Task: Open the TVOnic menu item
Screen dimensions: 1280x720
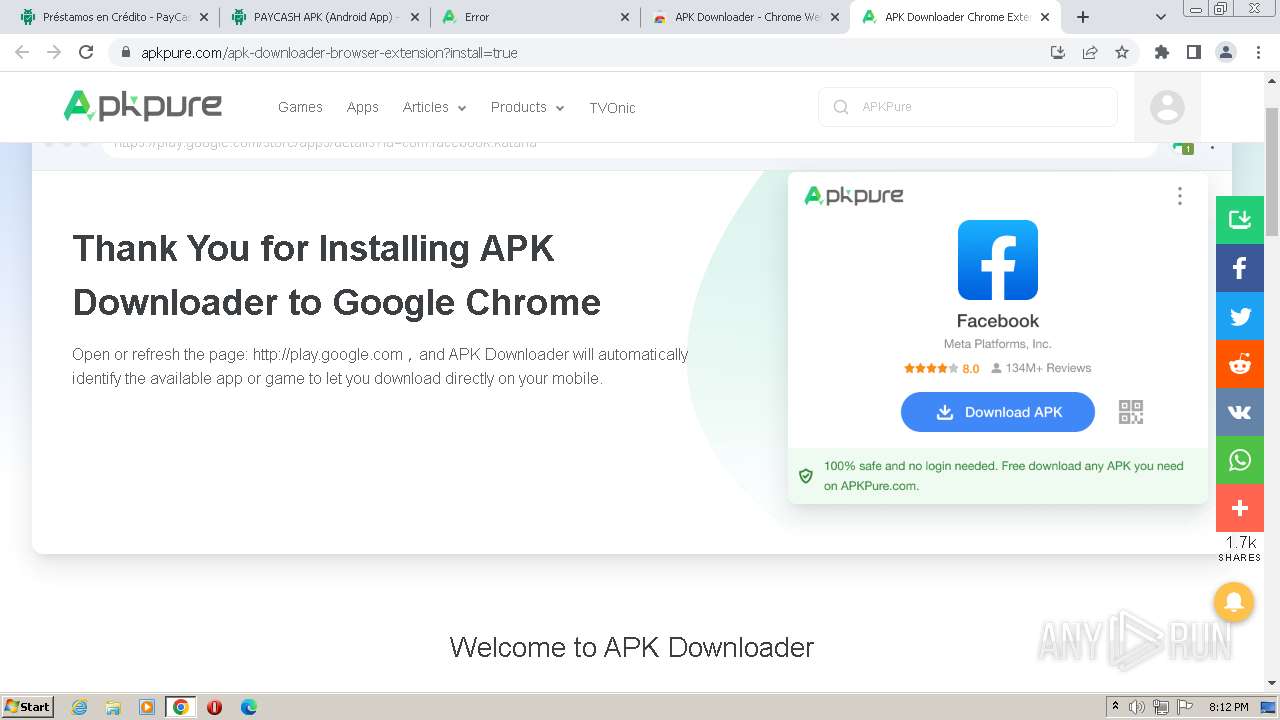Action: click(612, 108)
